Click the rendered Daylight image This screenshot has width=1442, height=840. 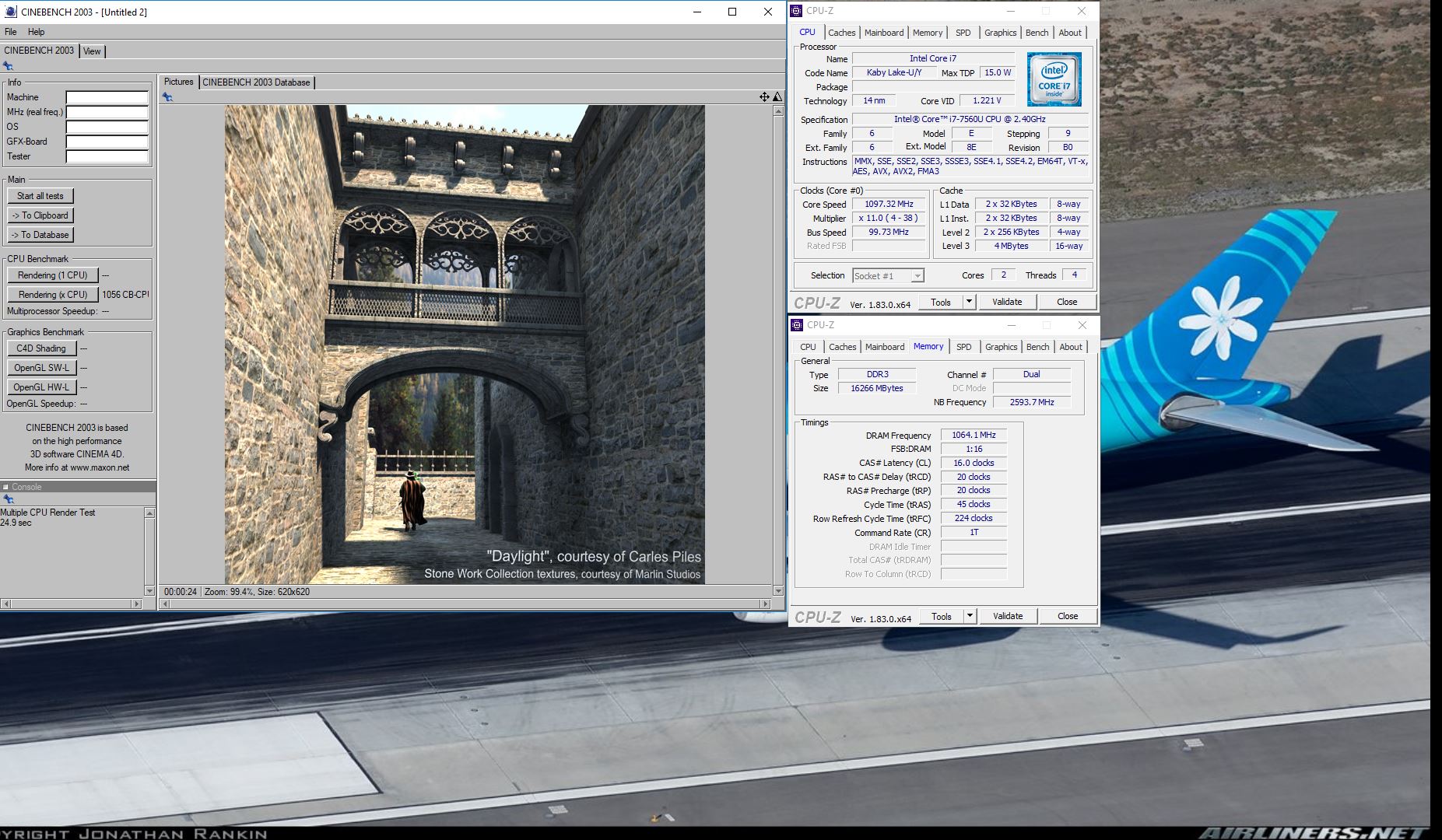[x=465, y=345]
